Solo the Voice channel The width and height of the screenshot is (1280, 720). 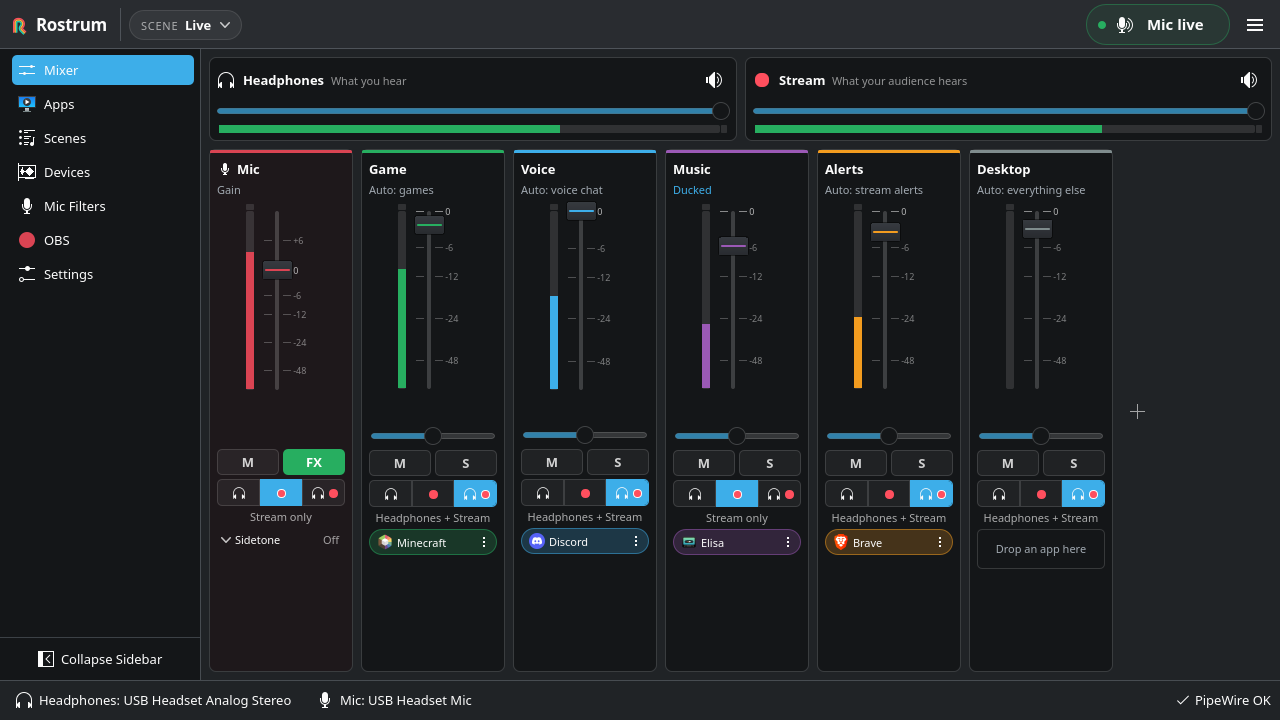pyautogui.click(x=618, y=462)
